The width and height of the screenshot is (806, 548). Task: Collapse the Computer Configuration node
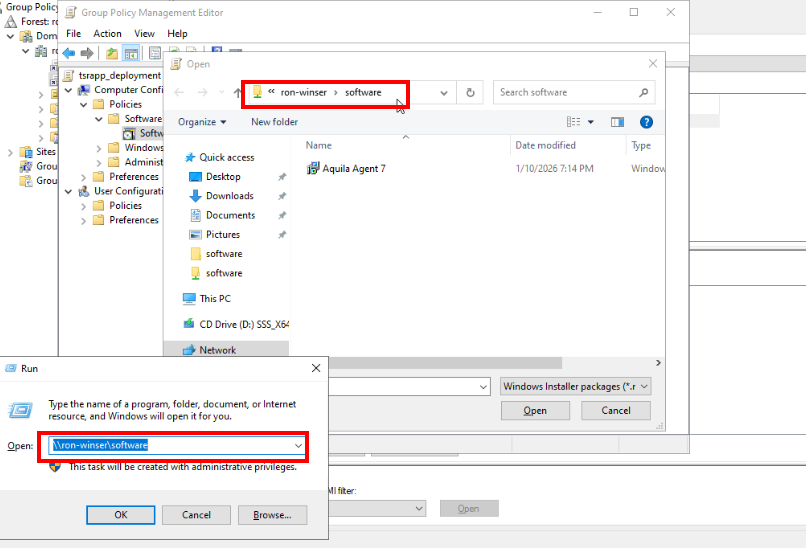point(69,90)
